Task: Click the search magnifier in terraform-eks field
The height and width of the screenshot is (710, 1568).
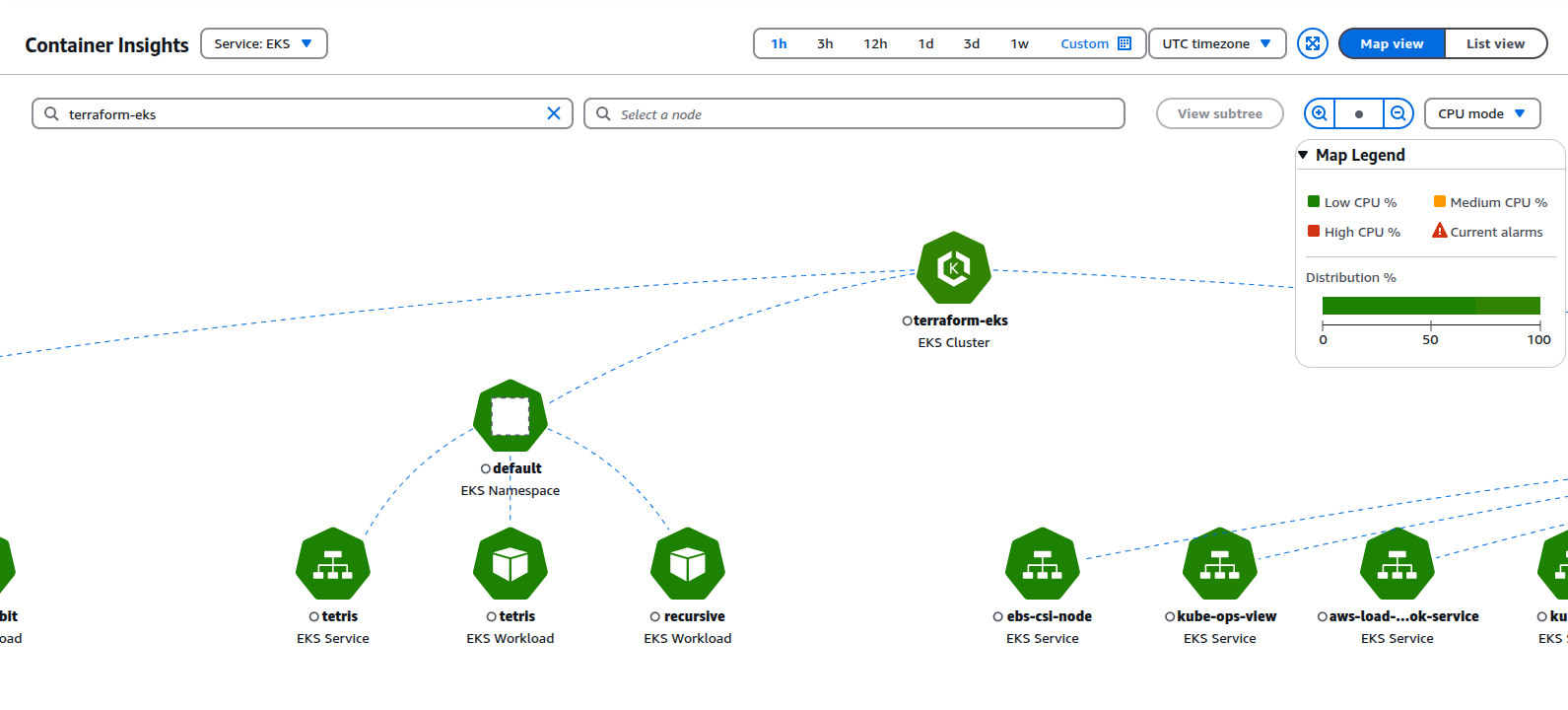Action: coord(51,113)
